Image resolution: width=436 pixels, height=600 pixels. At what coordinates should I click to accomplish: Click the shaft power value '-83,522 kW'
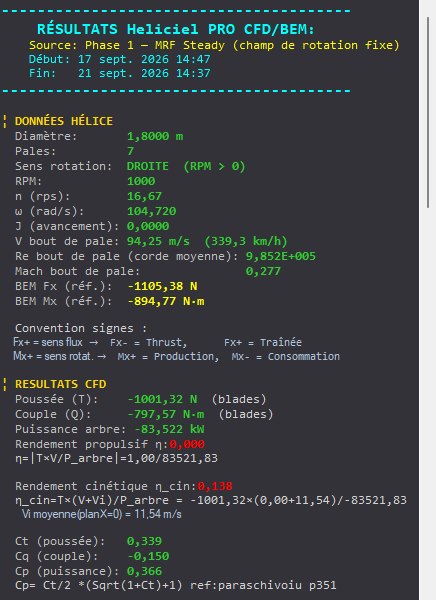(x=169, y=429)
